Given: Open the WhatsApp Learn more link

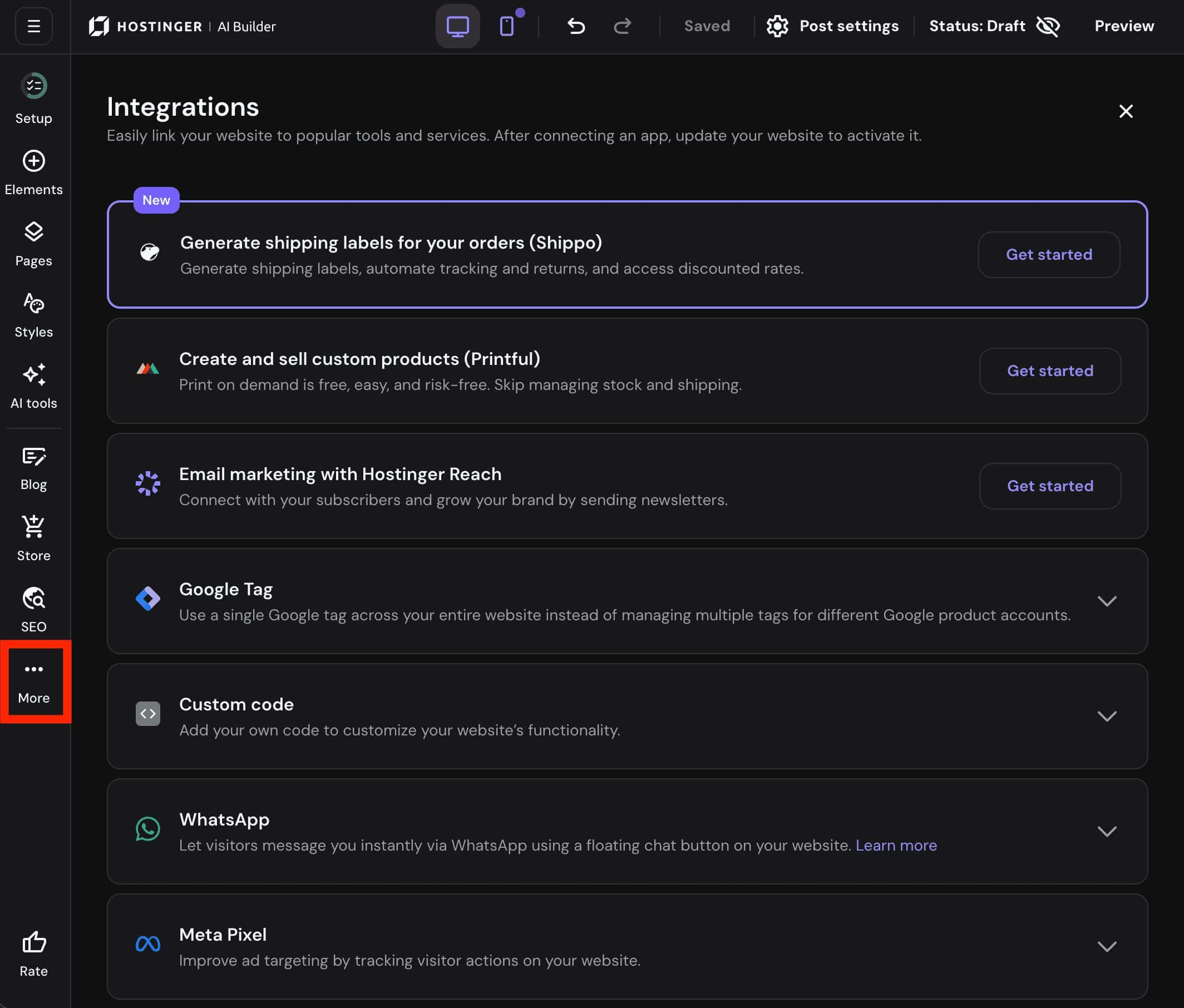Looking at the screenshot, I should click(x=896, y=845).
